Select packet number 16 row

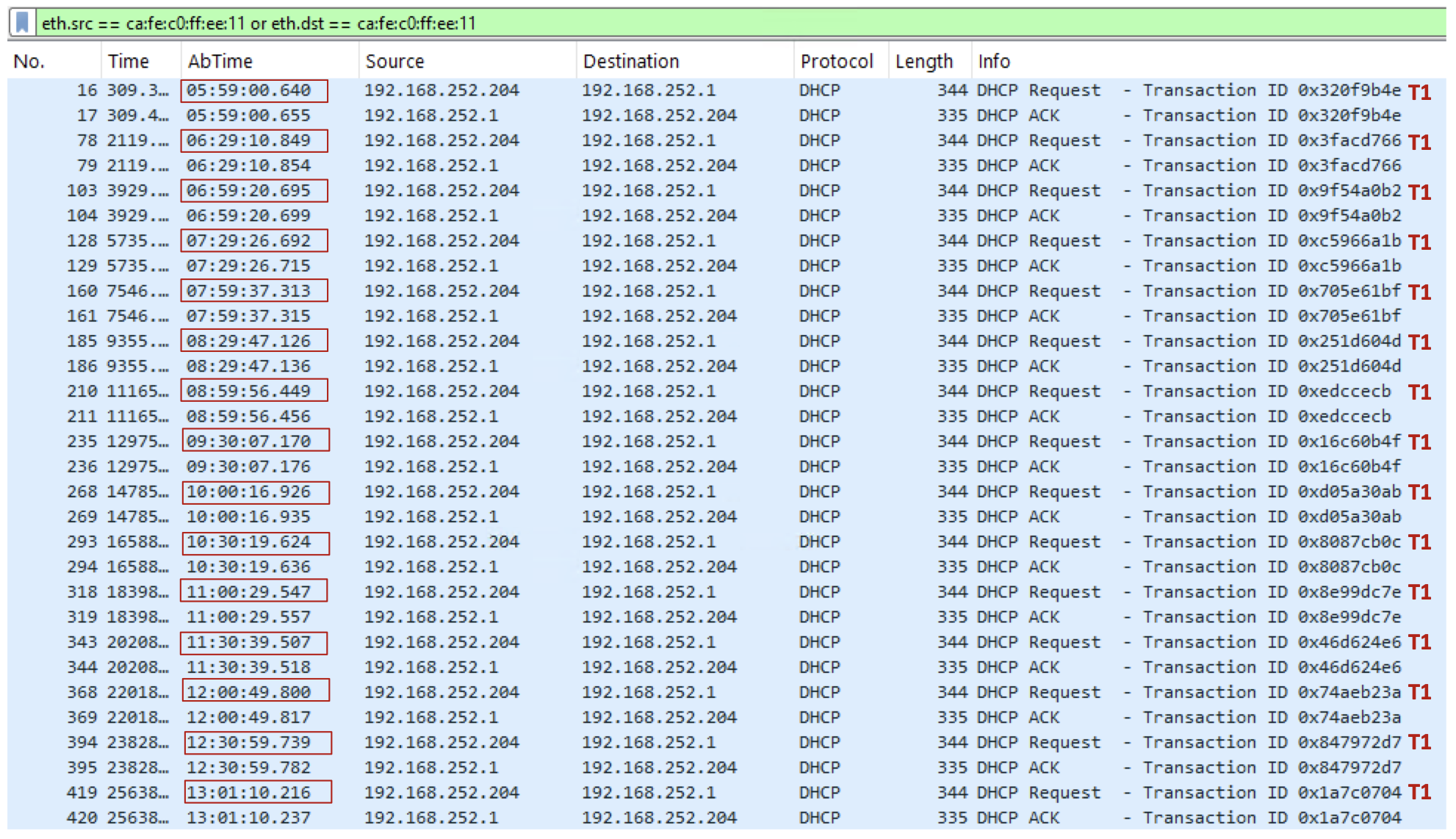tap(727, 90)
